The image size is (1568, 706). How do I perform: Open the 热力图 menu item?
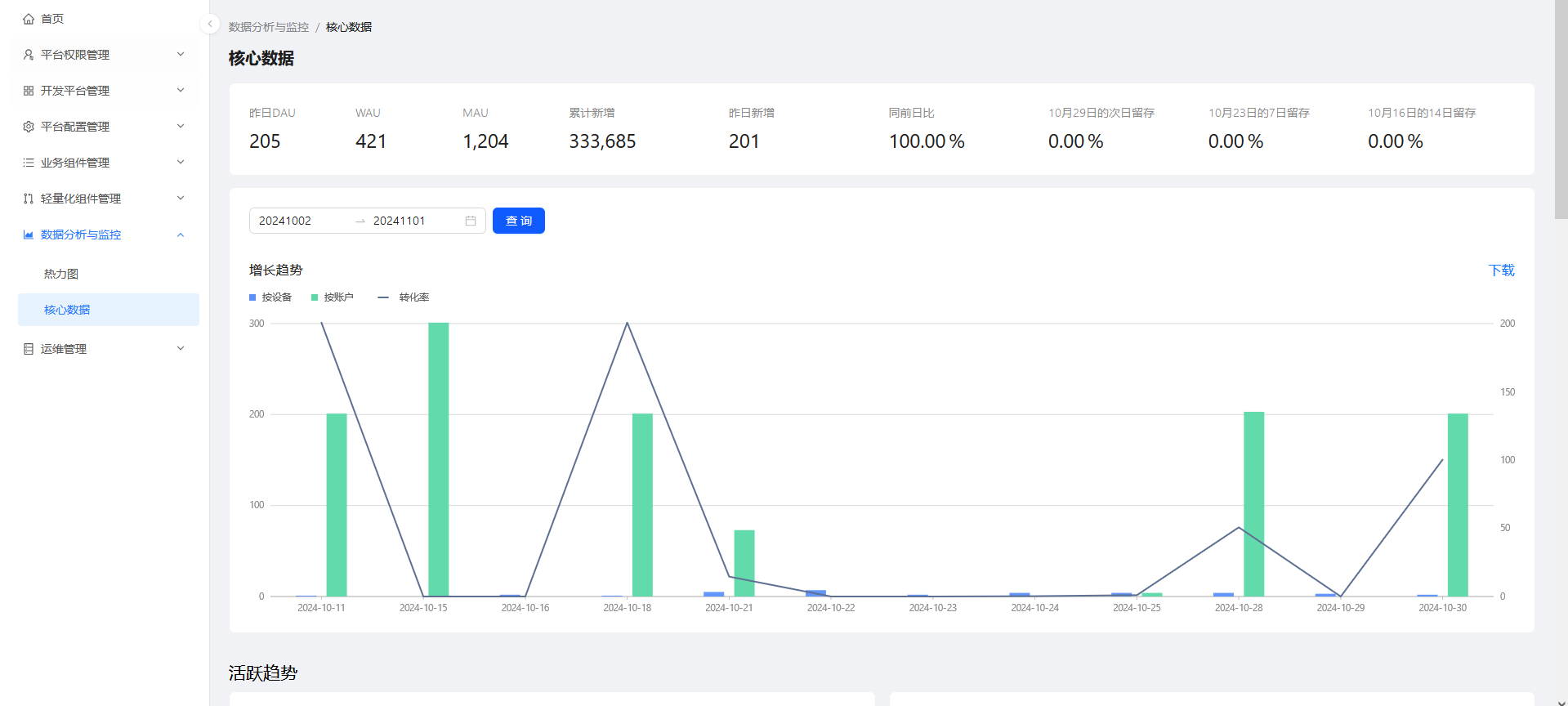point(61,274)
